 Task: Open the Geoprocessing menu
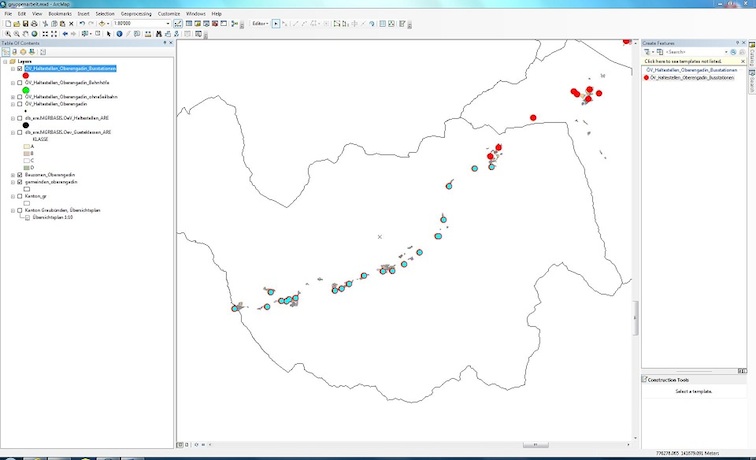(x=135, y=13)
